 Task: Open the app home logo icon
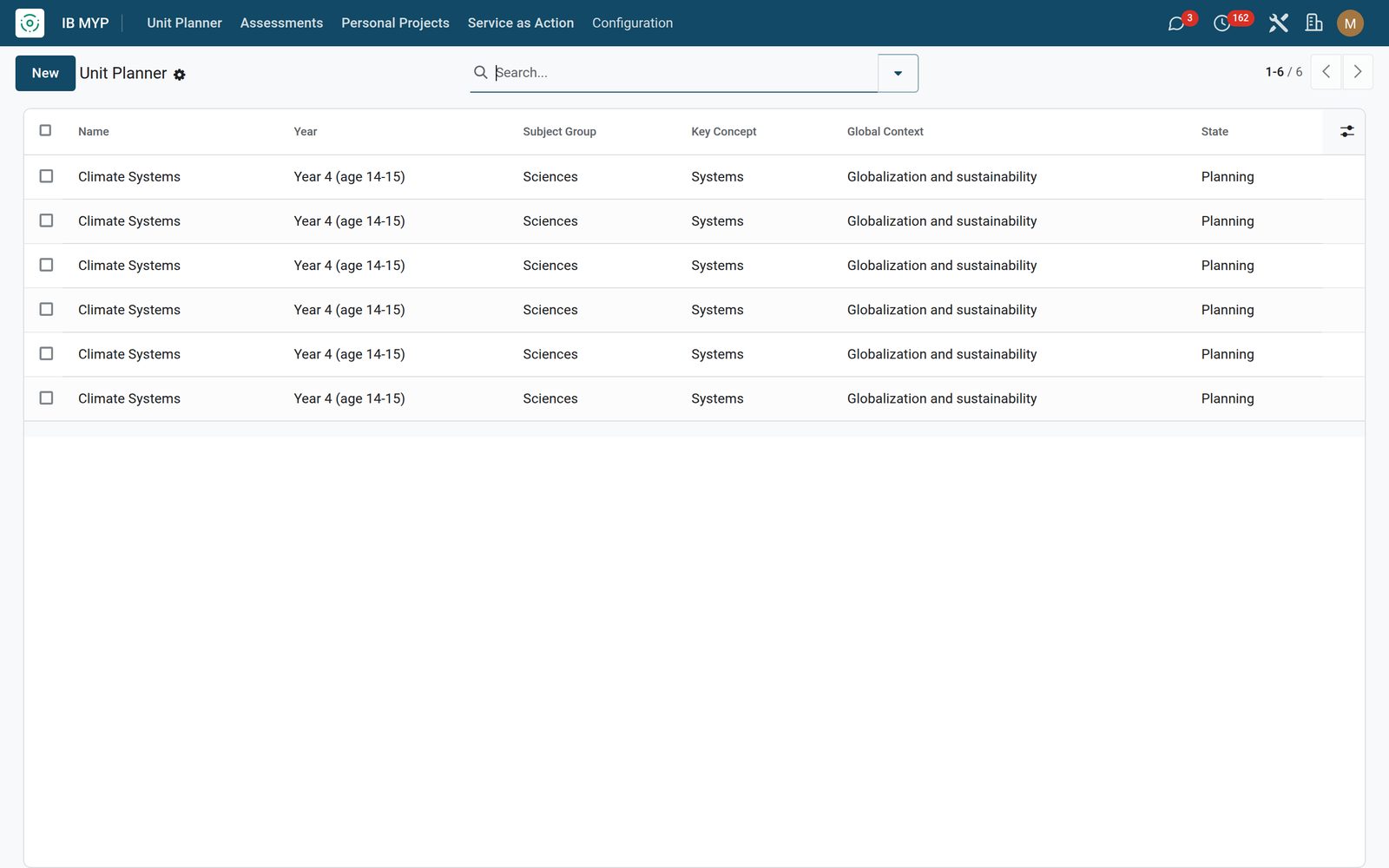click(x=30, y=23)
